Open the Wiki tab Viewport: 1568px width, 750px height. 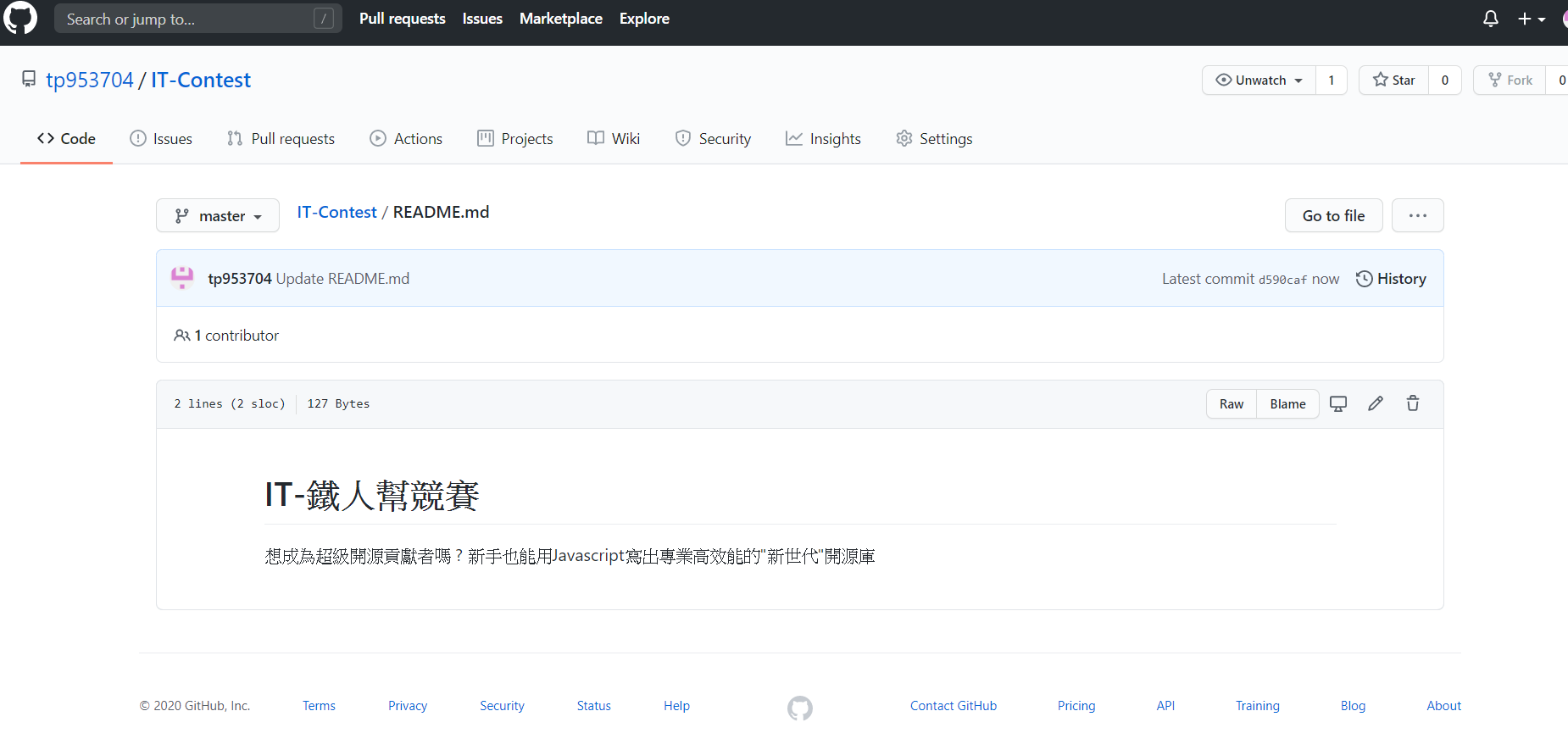click(x=614, y=138)
